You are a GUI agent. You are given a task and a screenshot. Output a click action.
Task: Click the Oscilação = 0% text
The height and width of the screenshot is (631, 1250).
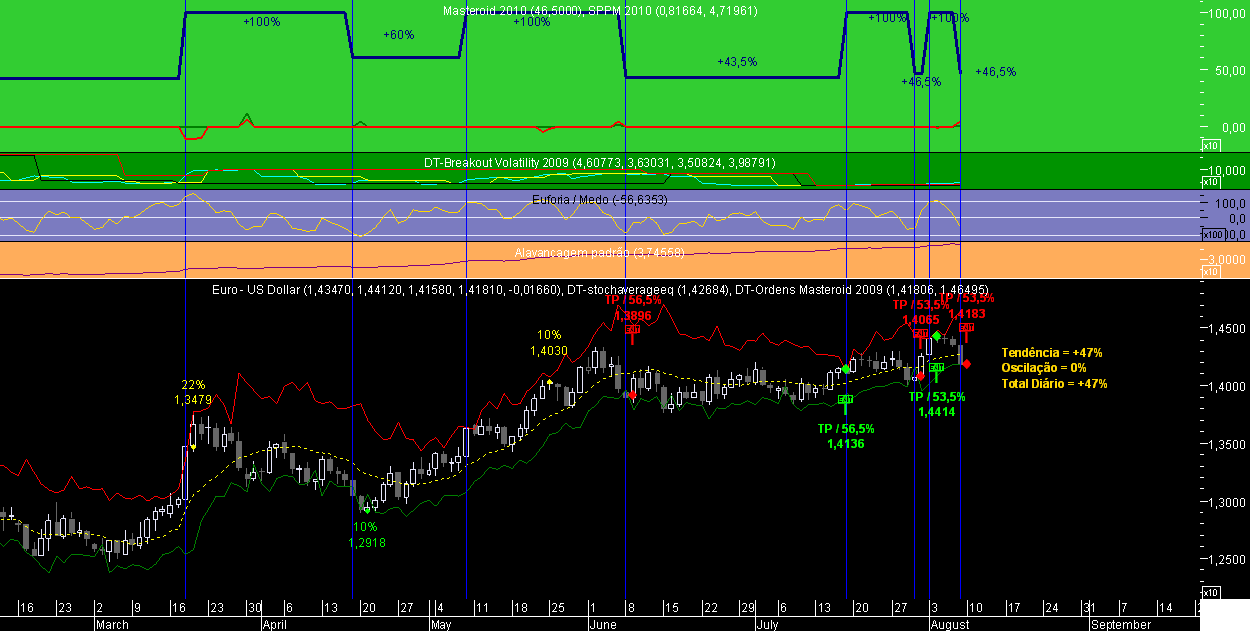coord(1043,368)
